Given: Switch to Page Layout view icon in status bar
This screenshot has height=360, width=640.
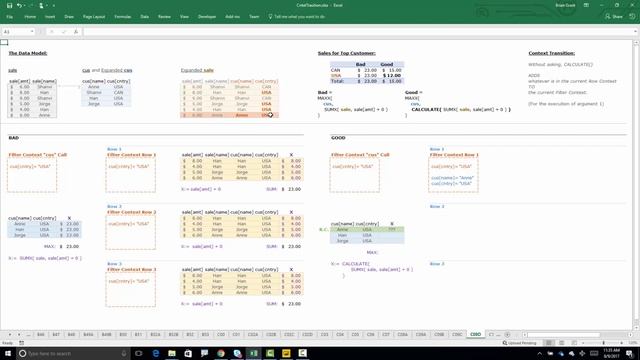Looking at the screenshot, I should [x=562, y=343].
